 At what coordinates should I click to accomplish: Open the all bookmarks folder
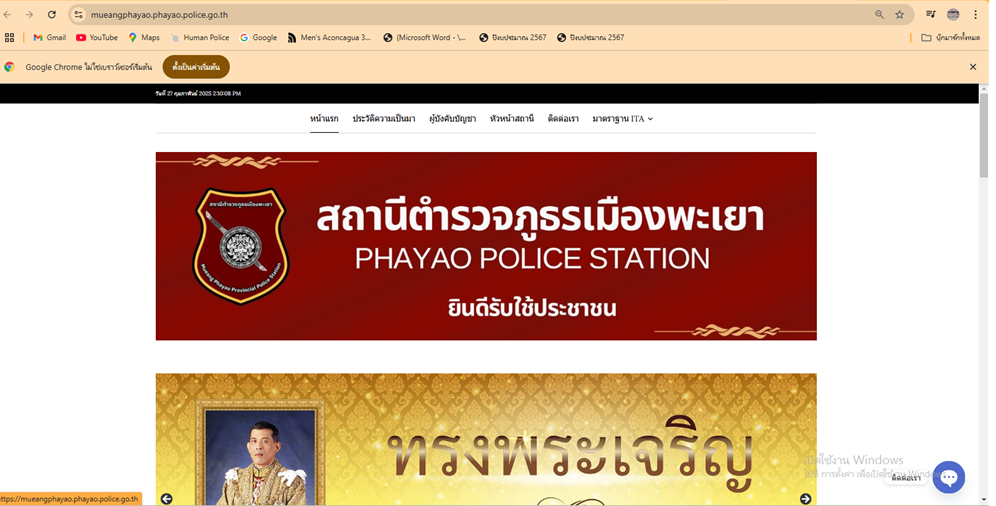pos(950,37)
